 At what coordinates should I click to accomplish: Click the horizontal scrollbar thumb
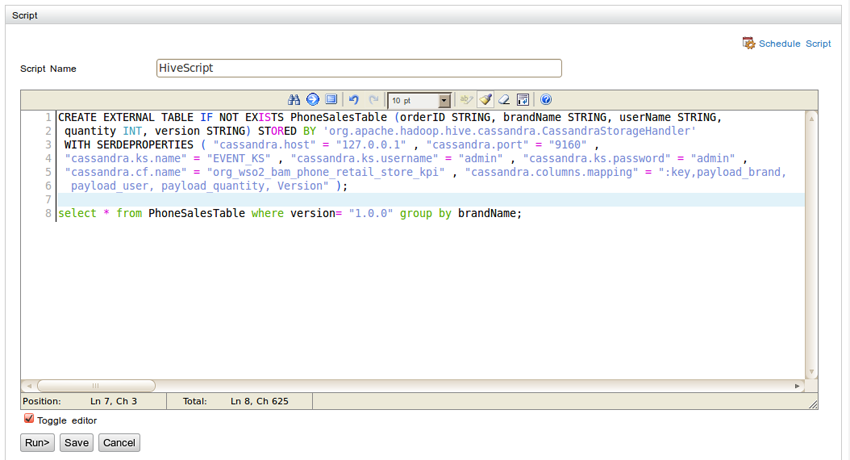96,386
